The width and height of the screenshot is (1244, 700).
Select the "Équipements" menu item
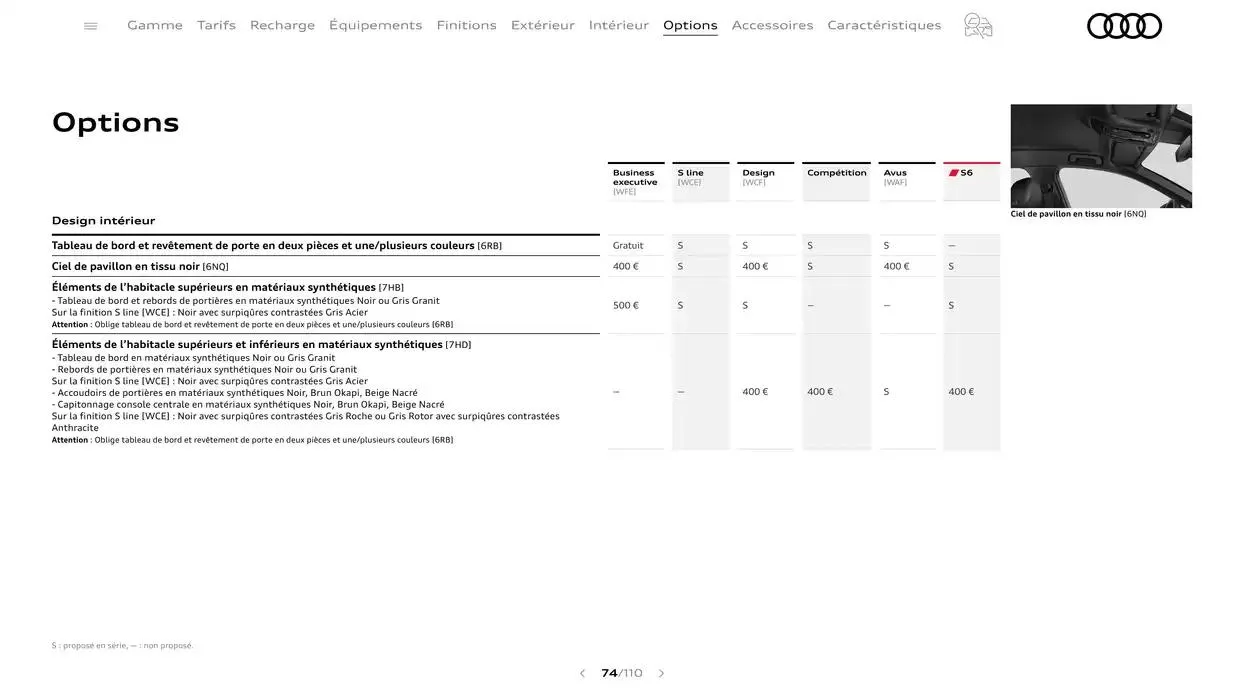click(x=376, y=23)
